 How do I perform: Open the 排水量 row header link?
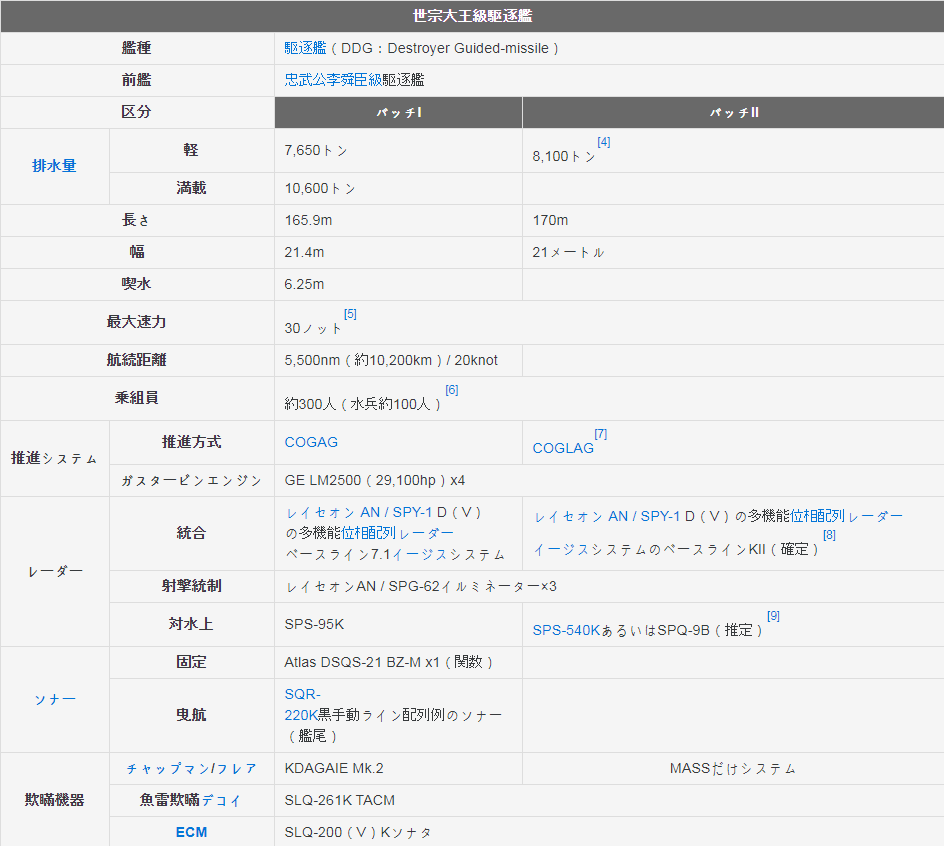[54, 166]
